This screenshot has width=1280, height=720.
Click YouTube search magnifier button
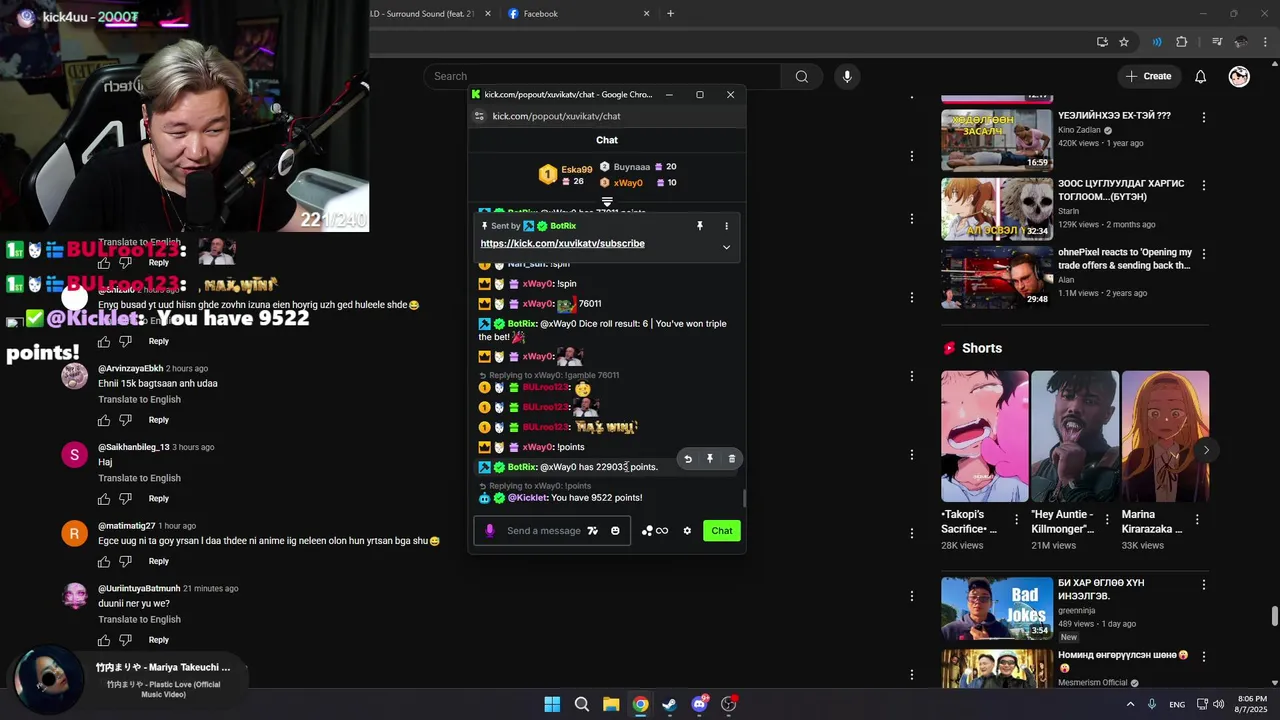coord(801,76)
